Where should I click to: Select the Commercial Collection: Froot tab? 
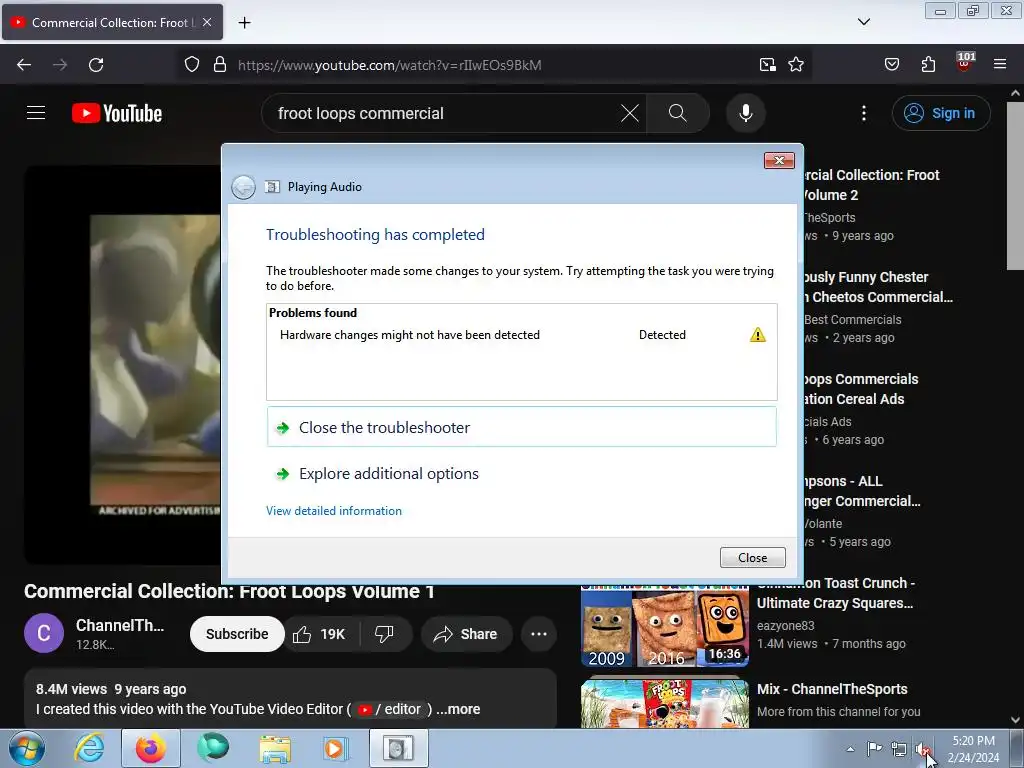pyautogui.click(x=112, y=23)
